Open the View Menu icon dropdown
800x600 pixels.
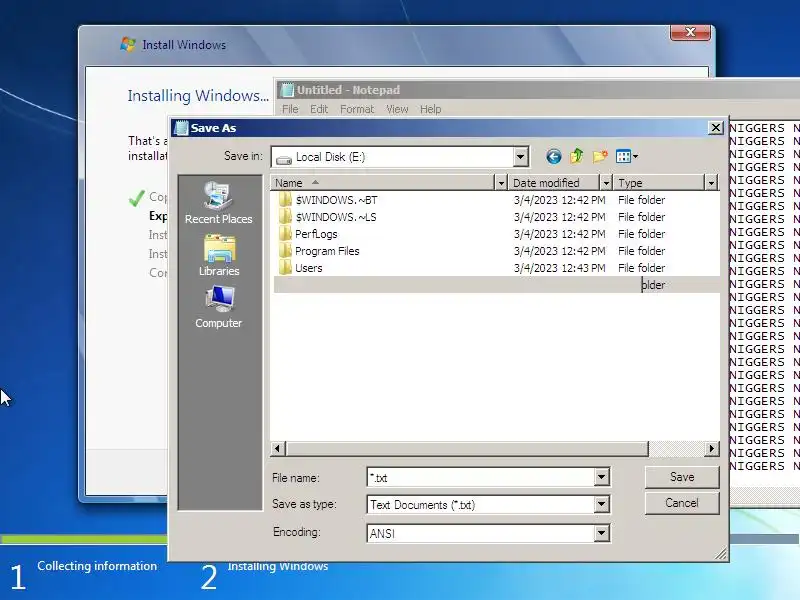627,156
